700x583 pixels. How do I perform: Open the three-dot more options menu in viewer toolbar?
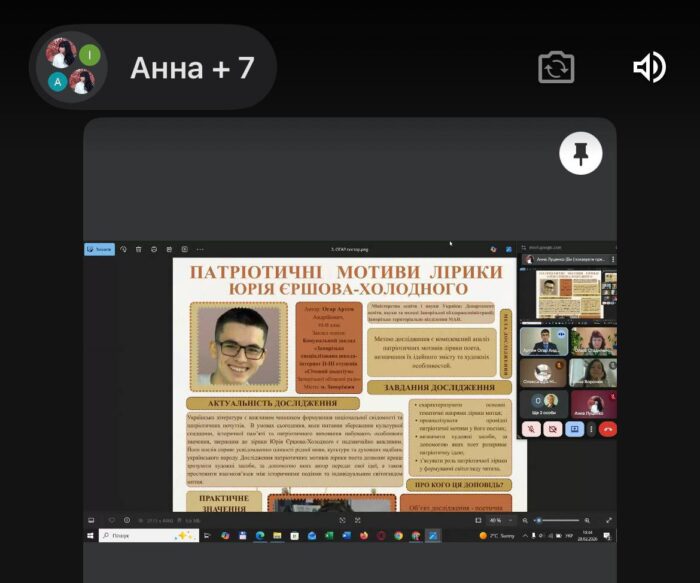click(x=199, y=249)
